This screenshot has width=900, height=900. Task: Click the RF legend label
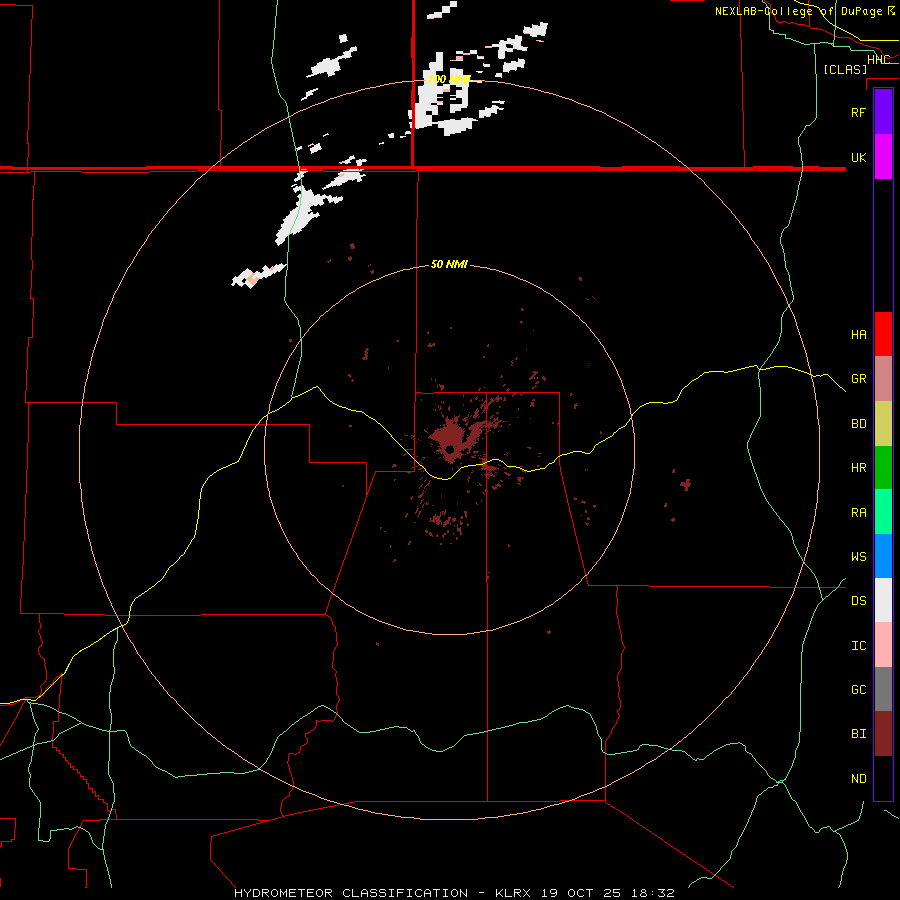858,112
